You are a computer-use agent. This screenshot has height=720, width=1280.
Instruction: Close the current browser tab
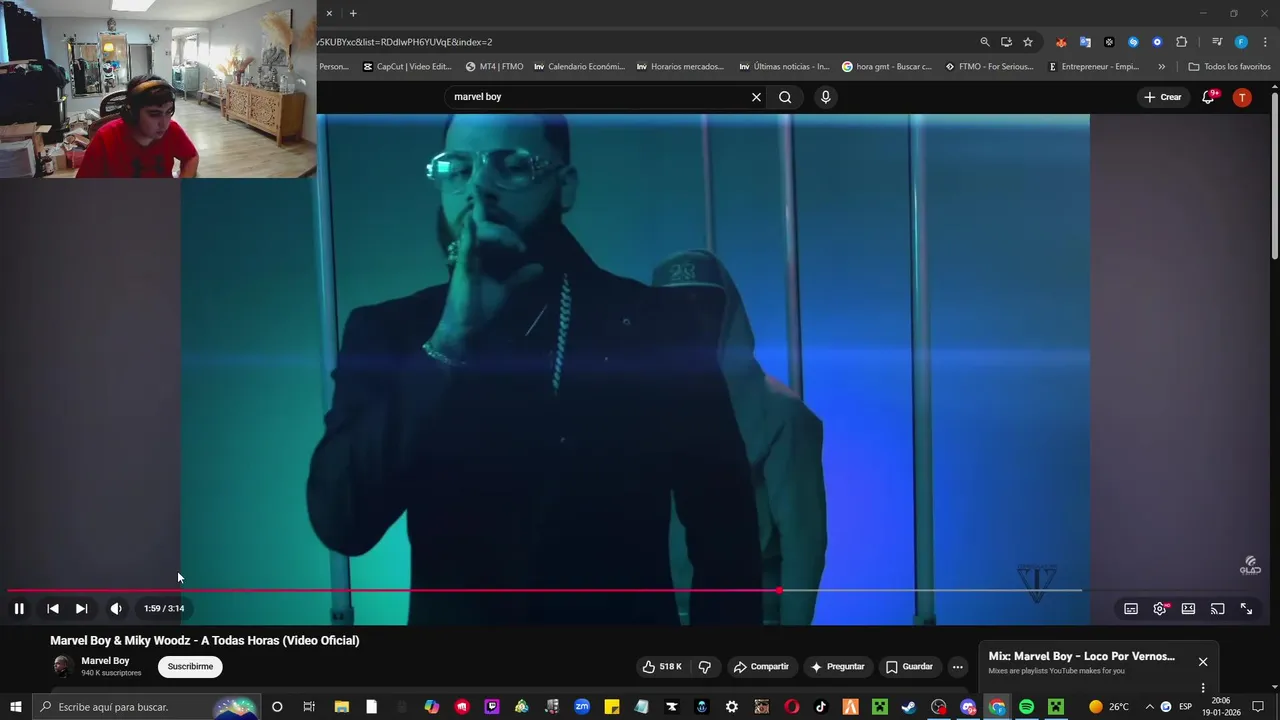coord(329,13)
